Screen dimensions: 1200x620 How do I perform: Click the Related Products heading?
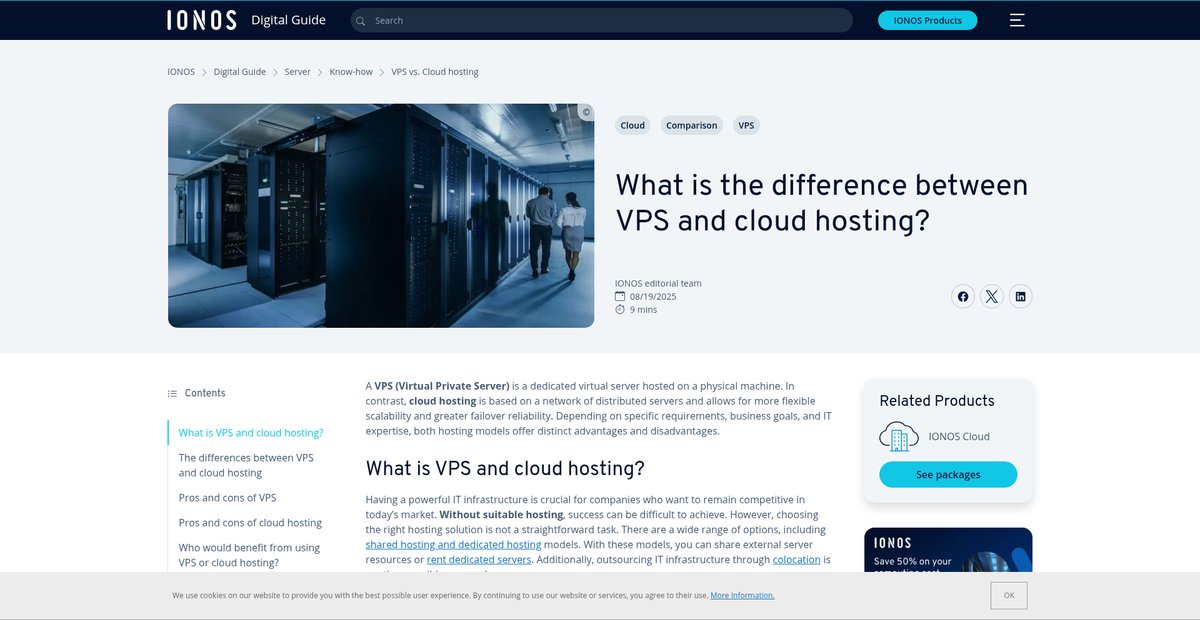pyautogui.click(x=937, y=401)
